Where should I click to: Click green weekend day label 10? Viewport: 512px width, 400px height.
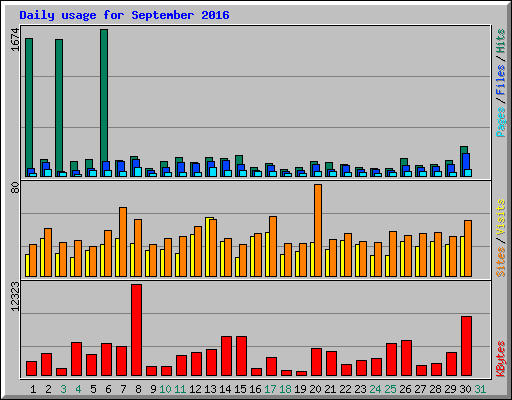tap(165, 389)
